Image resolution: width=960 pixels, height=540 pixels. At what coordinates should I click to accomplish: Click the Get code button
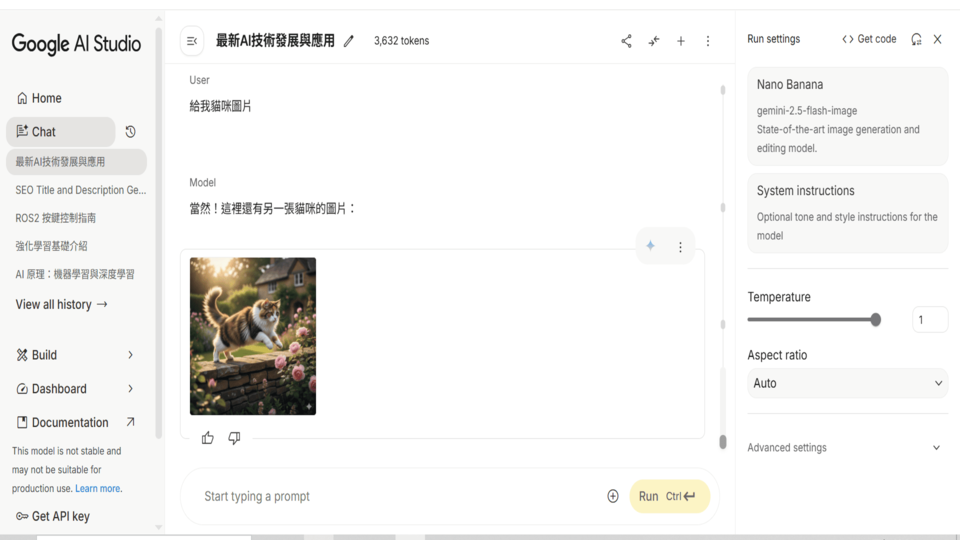[x=869, y=39]
